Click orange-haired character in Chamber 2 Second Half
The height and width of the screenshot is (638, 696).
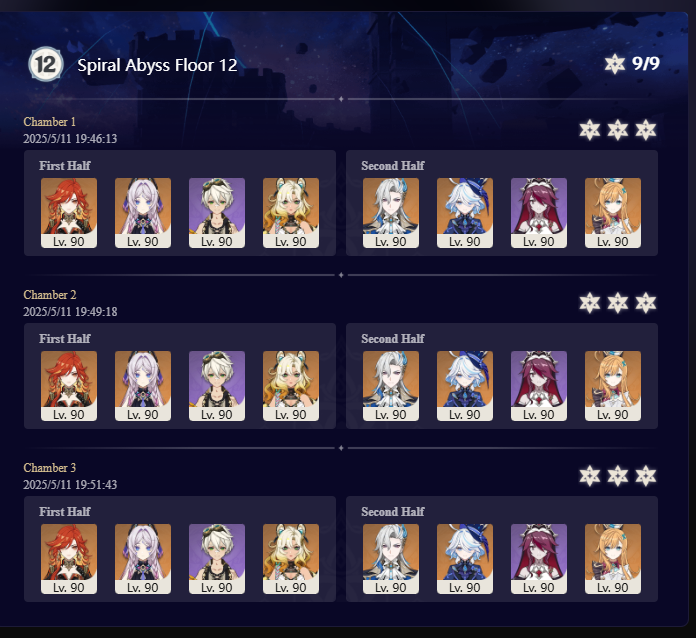tap(613, 386)
